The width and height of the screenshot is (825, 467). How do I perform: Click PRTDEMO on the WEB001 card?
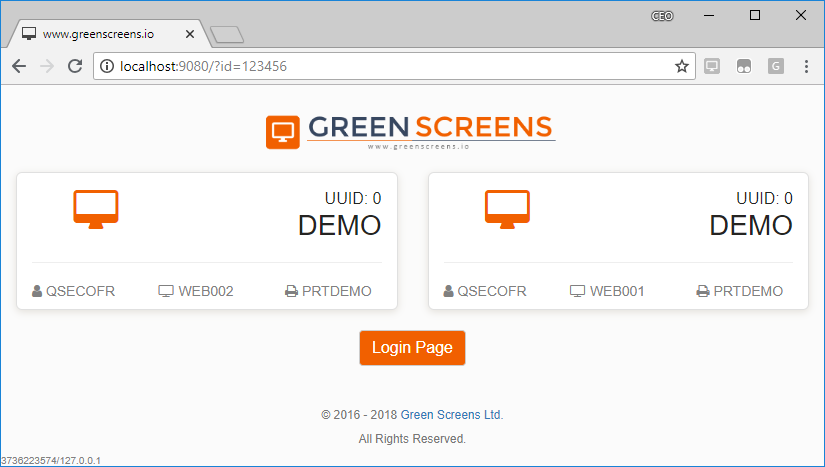point(748,291)
